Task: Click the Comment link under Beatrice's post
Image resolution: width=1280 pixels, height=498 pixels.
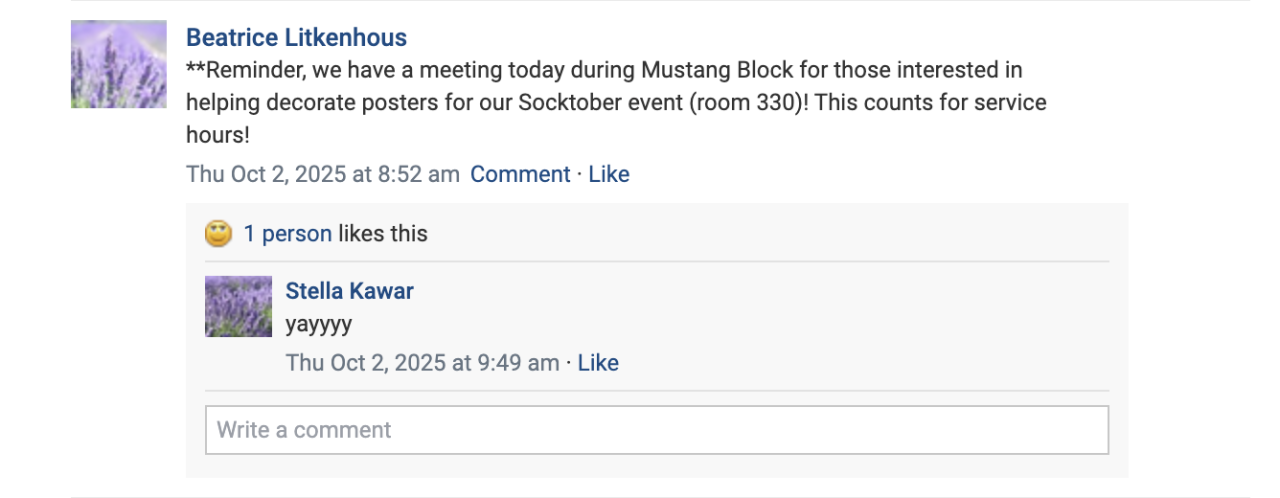Action: click(x=520, y=174)
